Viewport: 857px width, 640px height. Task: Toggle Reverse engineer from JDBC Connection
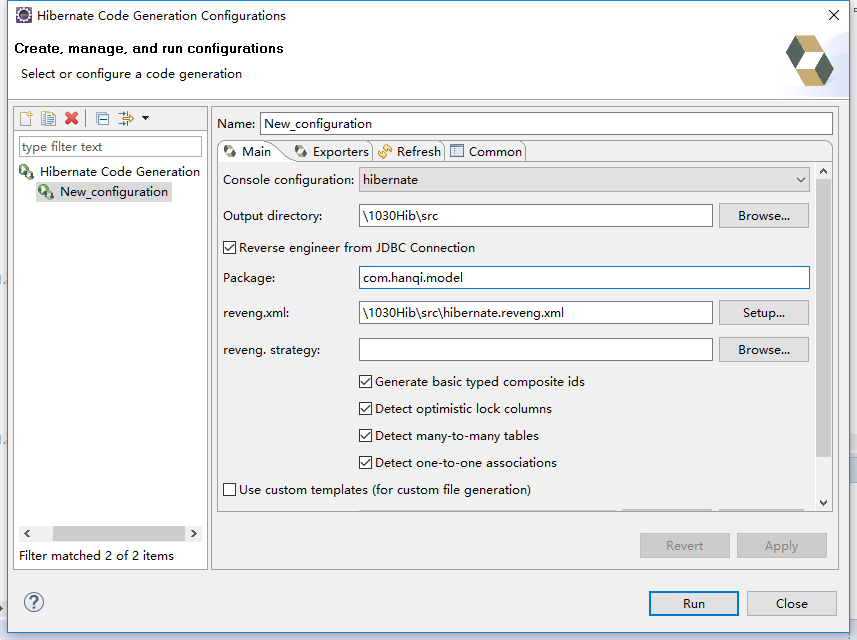(x=230, y=248)
